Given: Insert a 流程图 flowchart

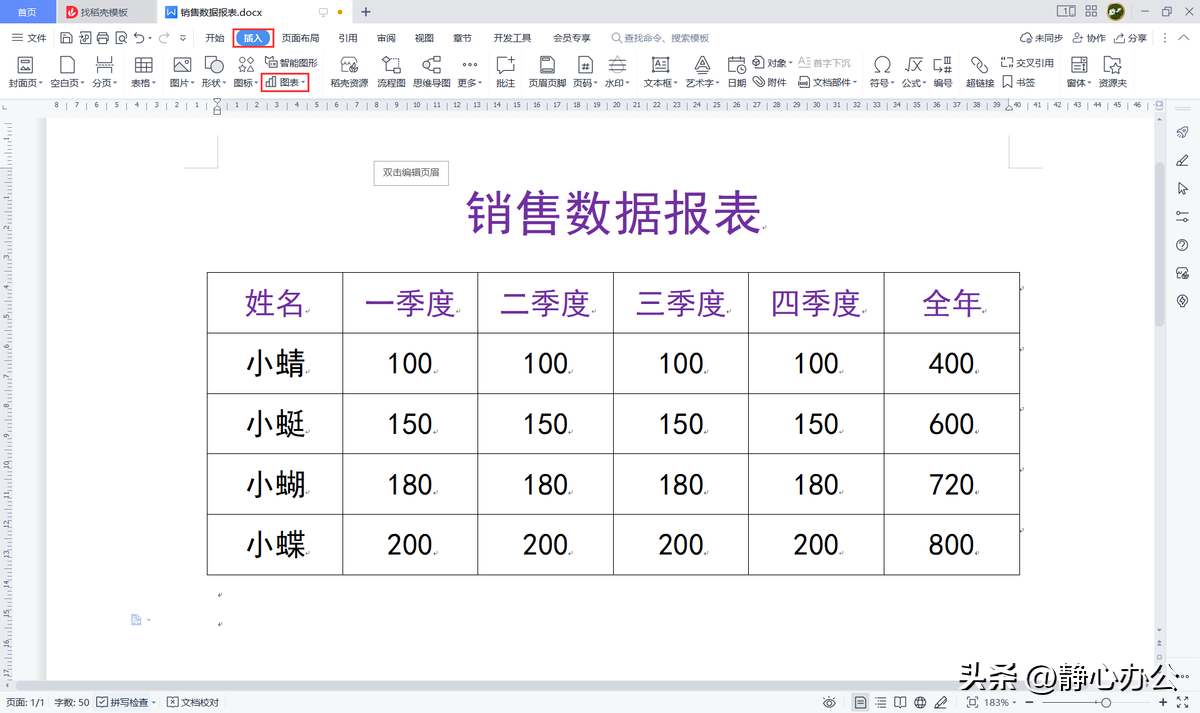Looking at the screenshot, I should pyautogui.click(x=391, y=72).
